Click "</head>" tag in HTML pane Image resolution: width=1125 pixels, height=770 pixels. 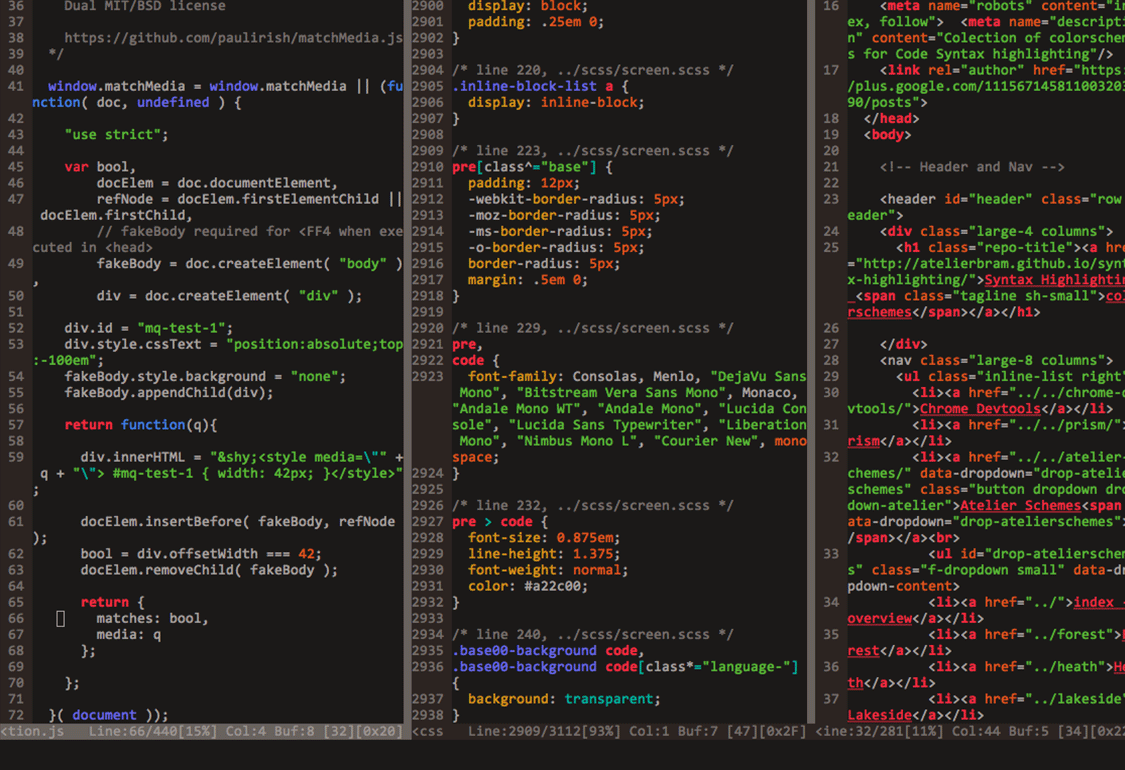coord(891,118)
